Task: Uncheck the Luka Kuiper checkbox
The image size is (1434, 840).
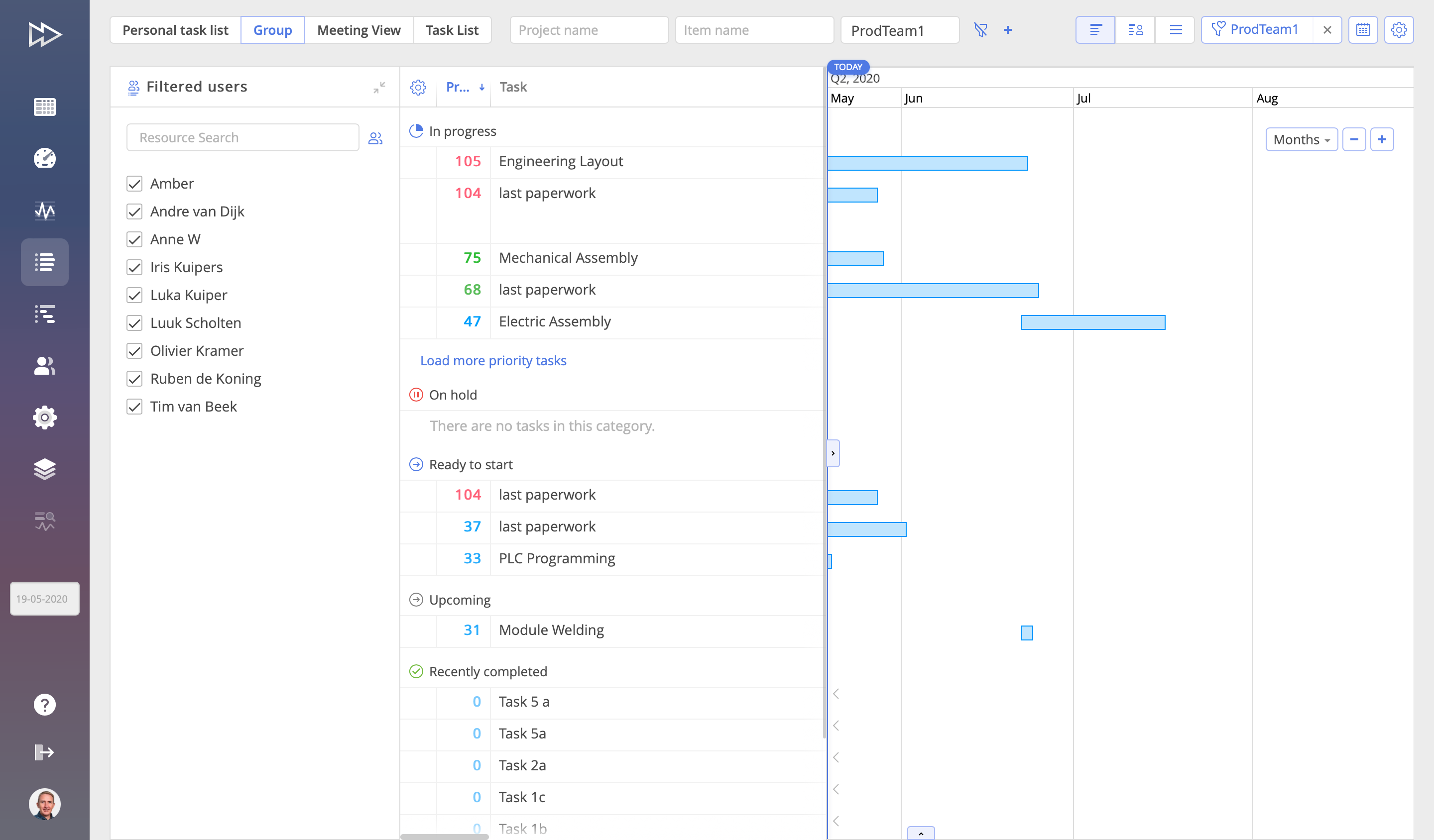Action: click(134, 295)
